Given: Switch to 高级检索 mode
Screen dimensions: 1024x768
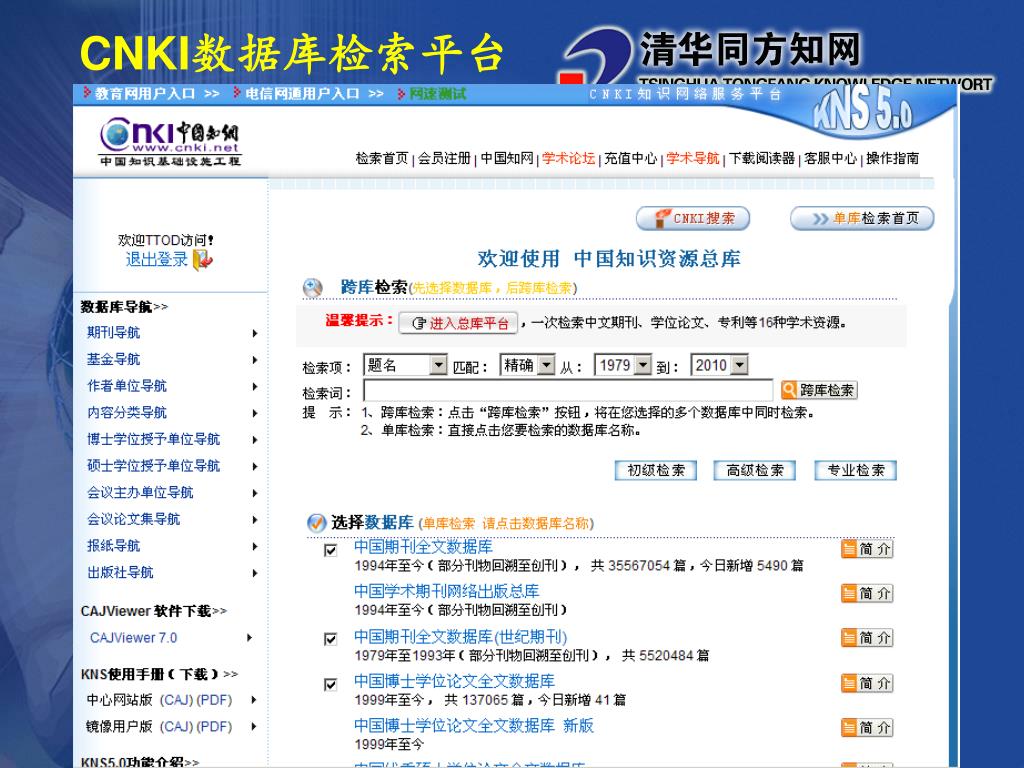Looking at the screenshot, I should coord(755,470).
